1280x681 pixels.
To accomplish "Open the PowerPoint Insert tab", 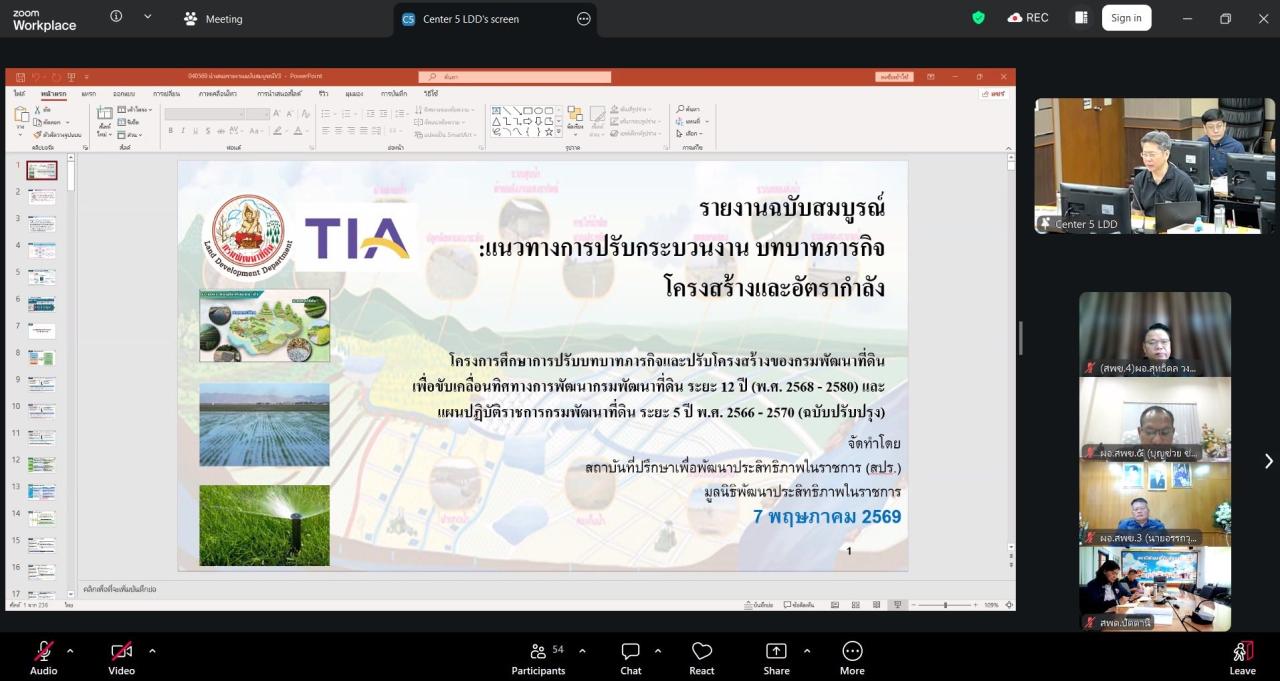I will click(89, 93).
